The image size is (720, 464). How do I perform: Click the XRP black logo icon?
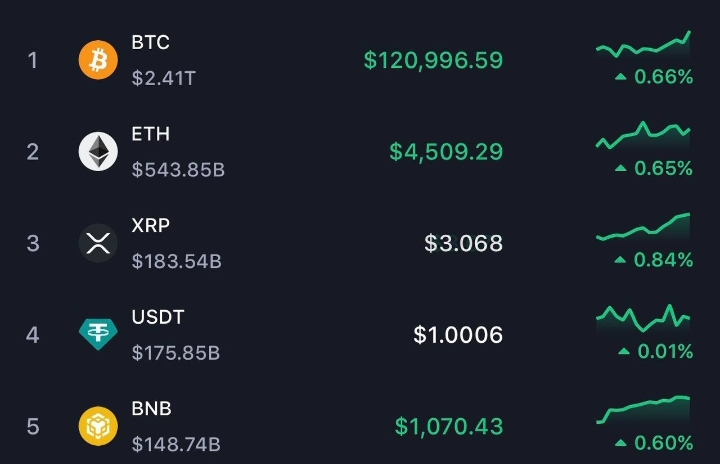coord(98,243)
